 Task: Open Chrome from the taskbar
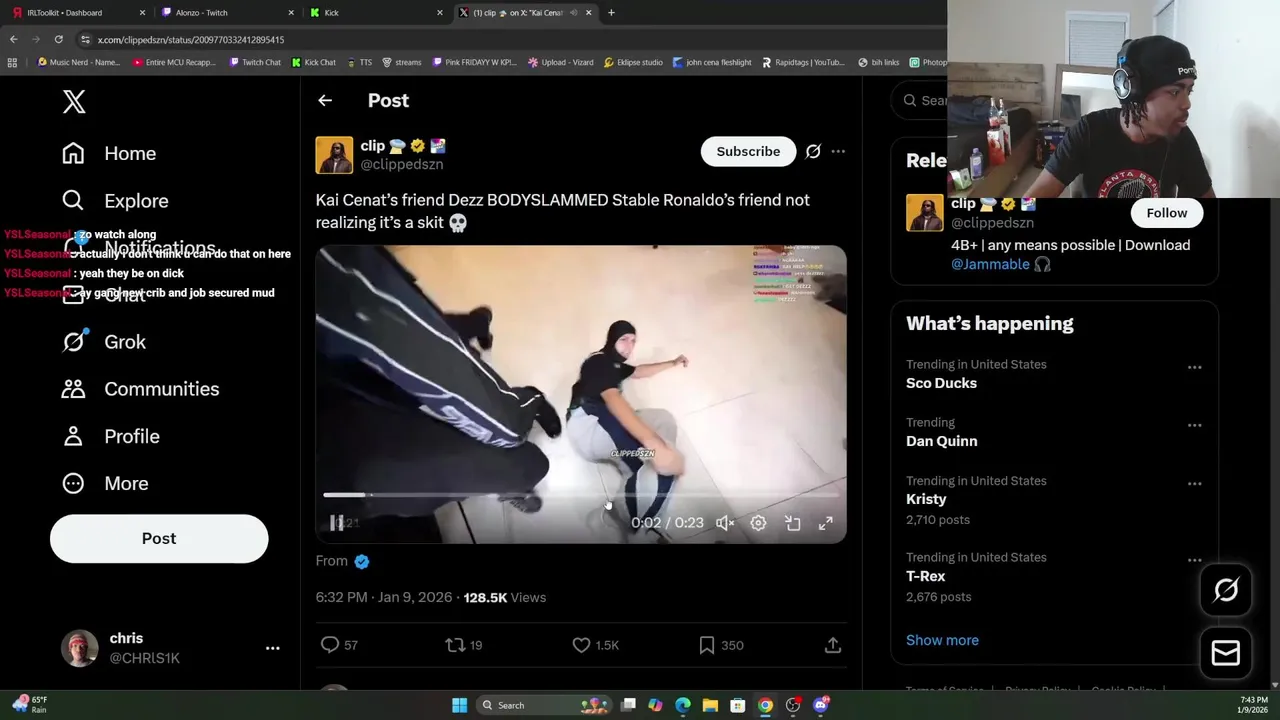coord(765,705)
